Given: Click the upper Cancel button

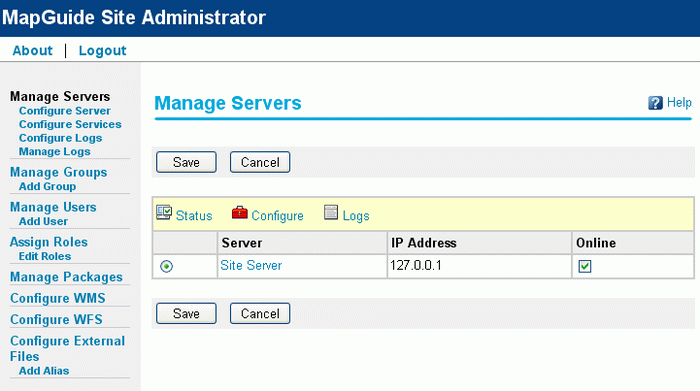Looking at the screenshot, I should [260, 162].
